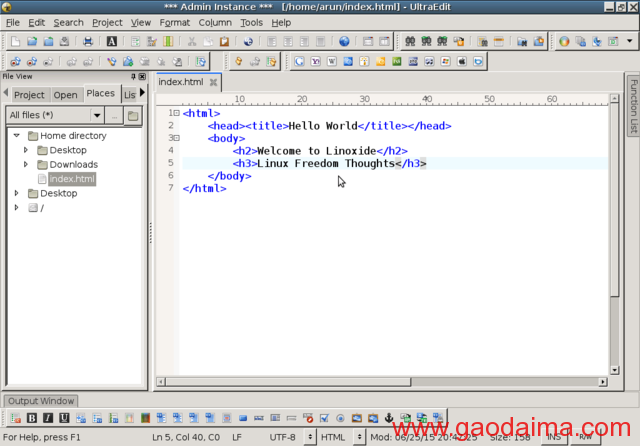The width and height of the screenshot is (640, 446).
Task: Close the File View panel
Action: tap(142, 76)
